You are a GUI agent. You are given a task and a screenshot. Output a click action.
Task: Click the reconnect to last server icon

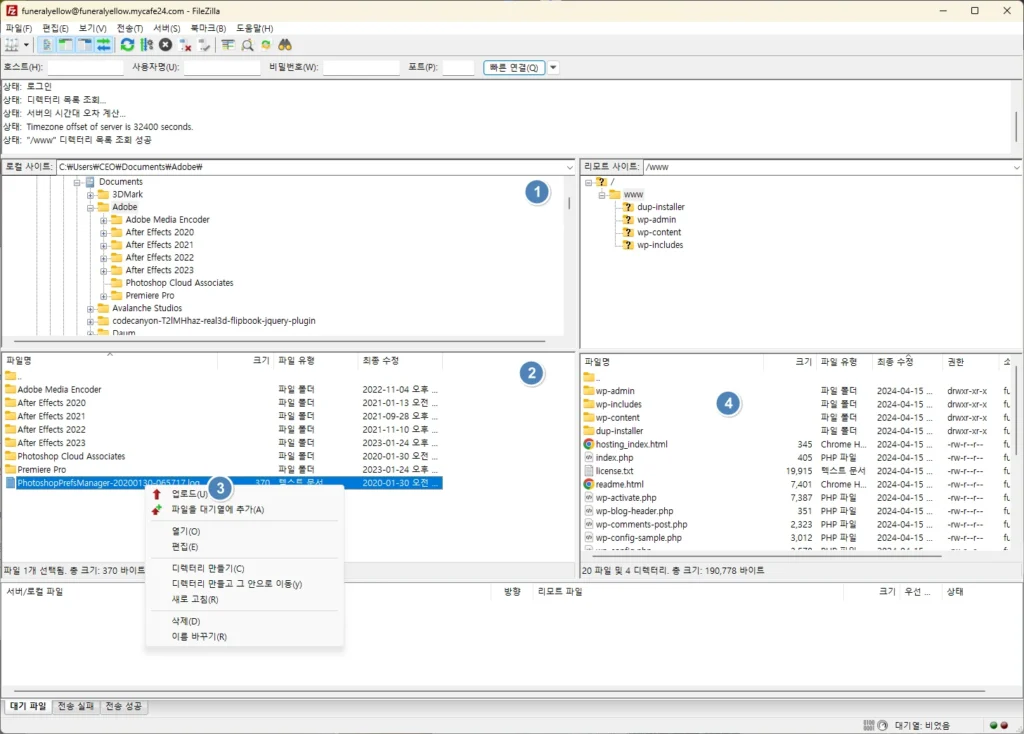click(204, 45)
